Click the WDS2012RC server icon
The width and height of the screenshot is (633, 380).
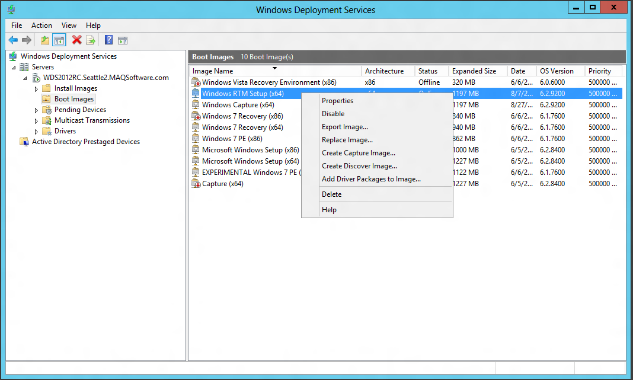(x=36, y=78)
